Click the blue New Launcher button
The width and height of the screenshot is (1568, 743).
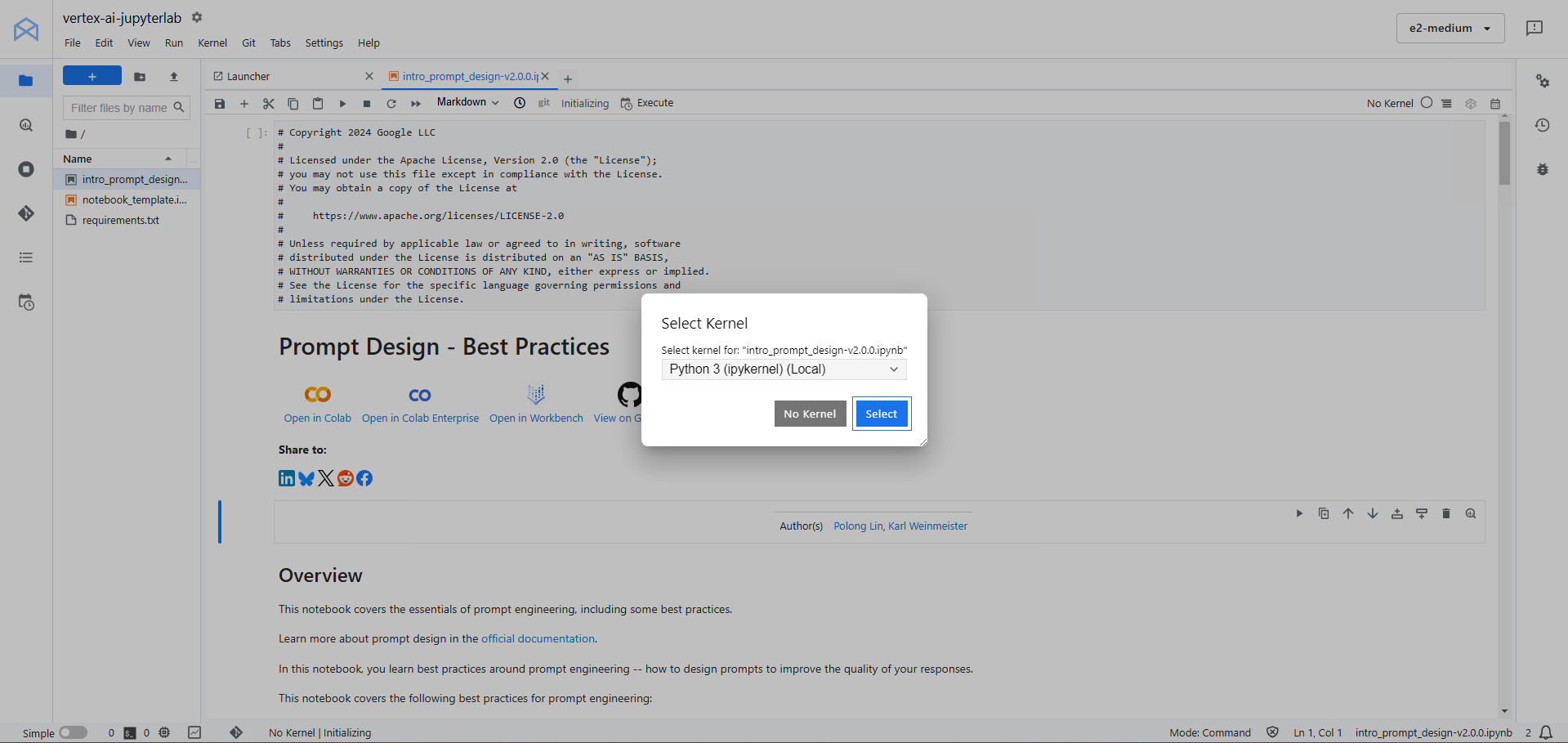coord(92,76)
